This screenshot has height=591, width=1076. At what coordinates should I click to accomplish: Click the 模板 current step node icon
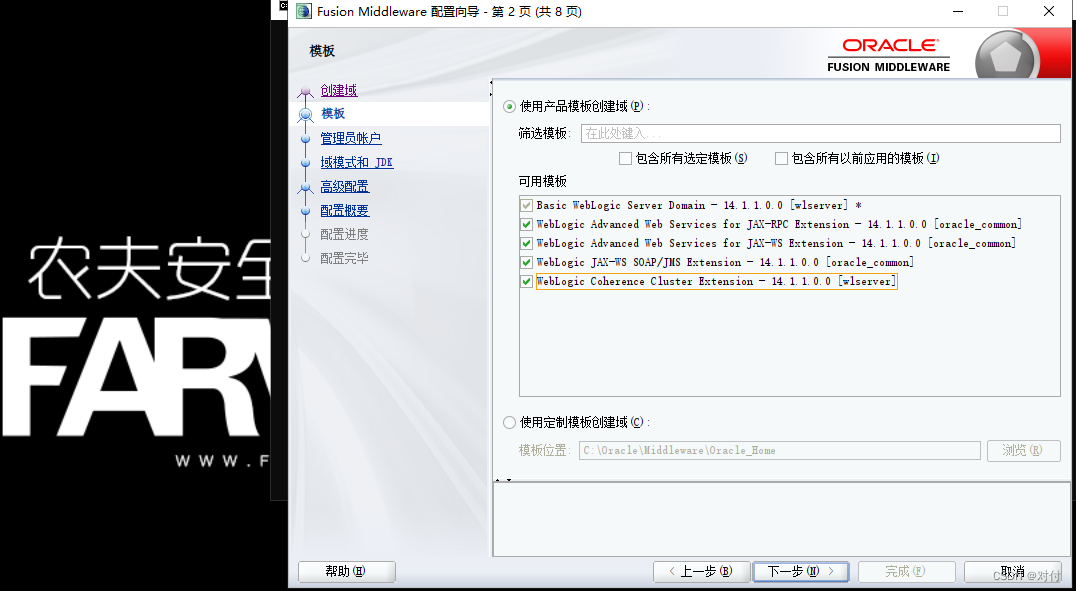tap(305, 115)
